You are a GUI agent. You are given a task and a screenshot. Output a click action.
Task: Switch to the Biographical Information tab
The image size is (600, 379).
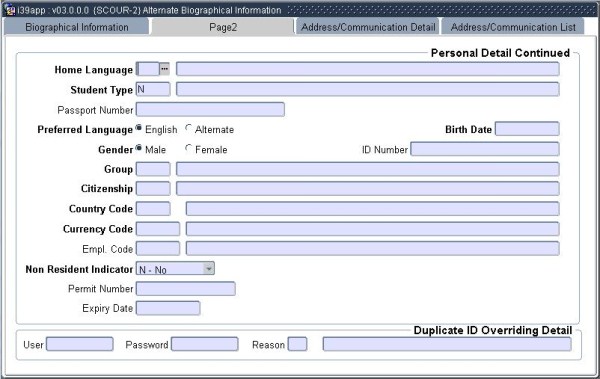coord(77,27)
